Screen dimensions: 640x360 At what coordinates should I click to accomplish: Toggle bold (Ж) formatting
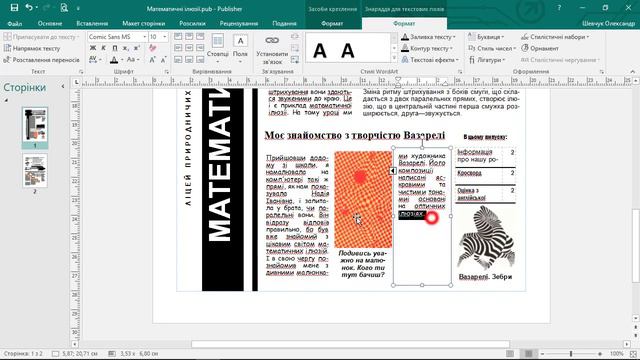coord(93,48)
